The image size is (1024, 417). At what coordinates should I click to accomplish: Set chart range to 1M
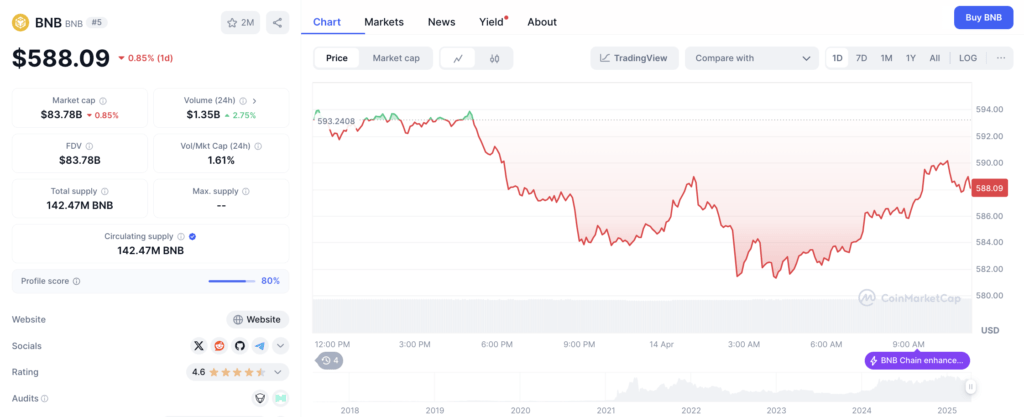pos(886,58)
